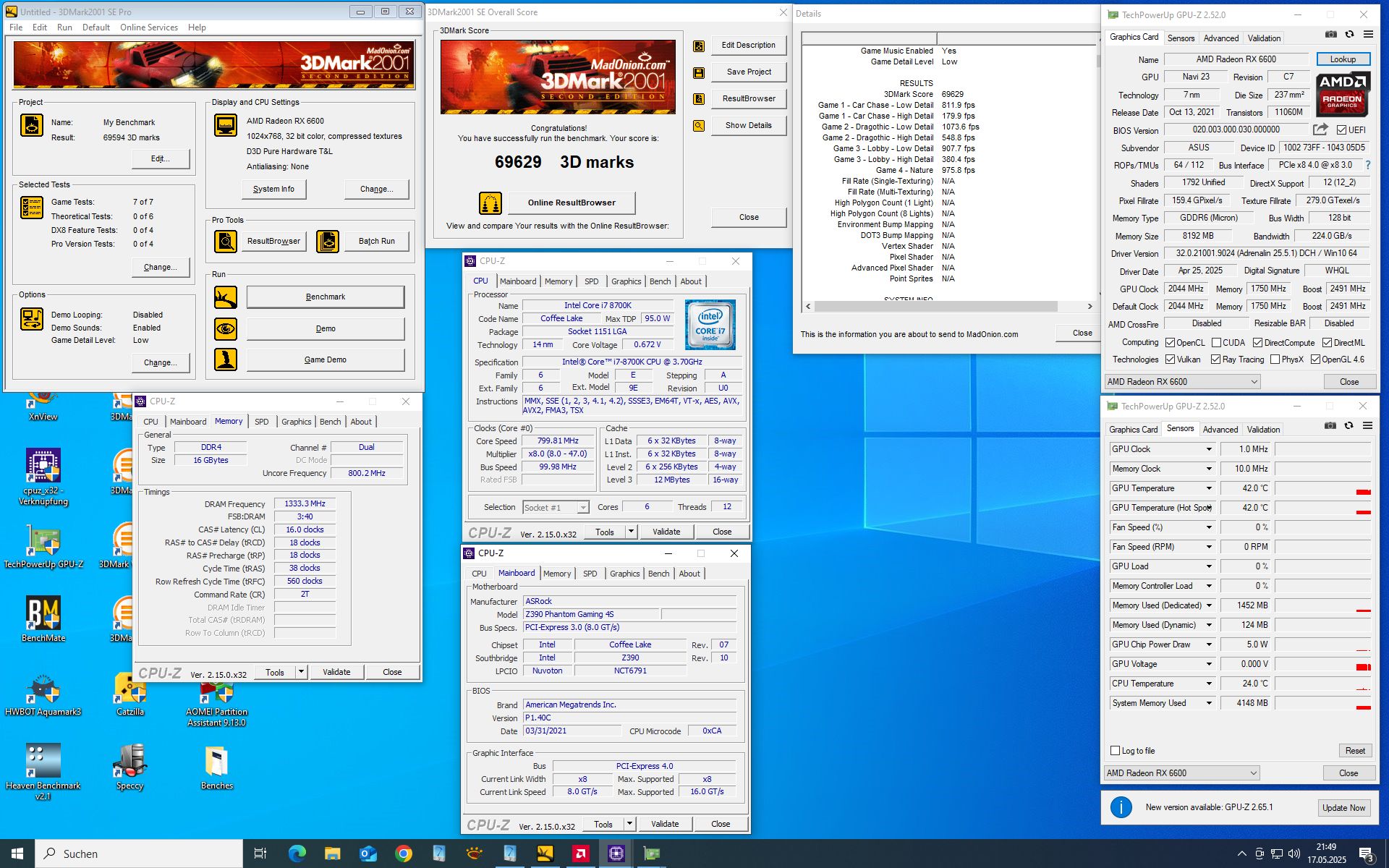Image resolution: width=1389 pixels, height=868 pixels.
Task: Expand the GPU Chip Power Draw dropdown
Action: pos(1208,644)
